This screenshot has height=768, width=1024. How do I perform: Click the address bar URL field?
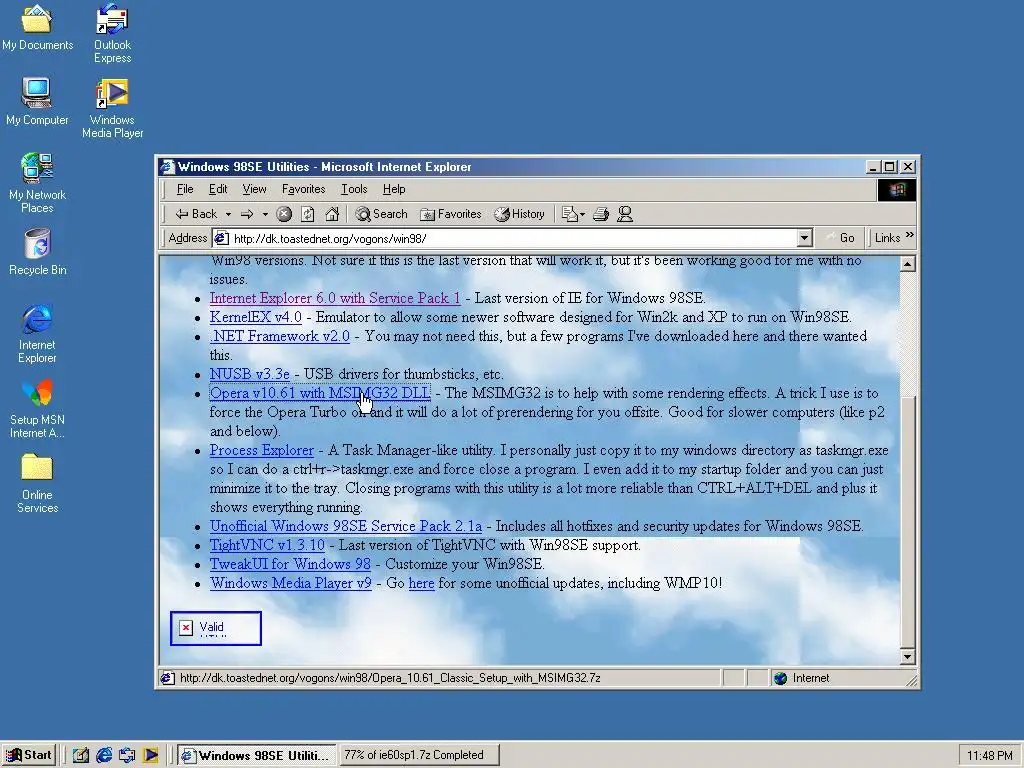pos(513,238)
